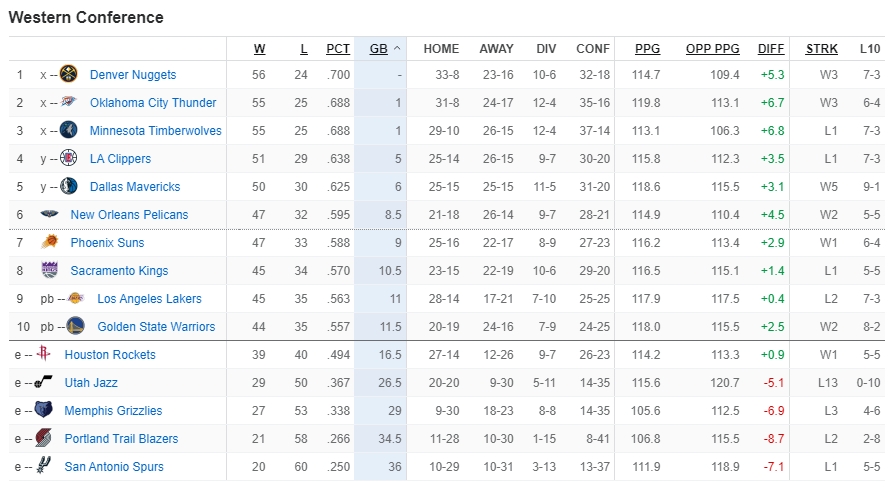
Task: Click the LA Clippers logo
Action: point(69,159)
